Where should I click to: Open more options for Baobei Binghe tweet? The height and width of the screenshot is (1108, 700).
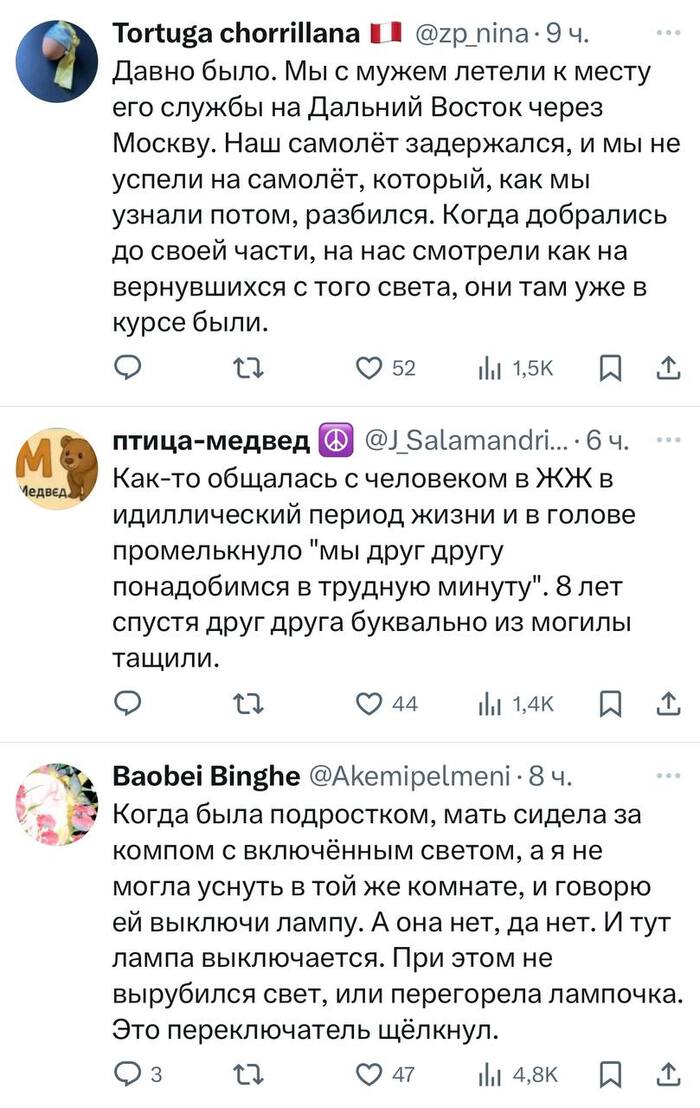(x=666, y=775)
